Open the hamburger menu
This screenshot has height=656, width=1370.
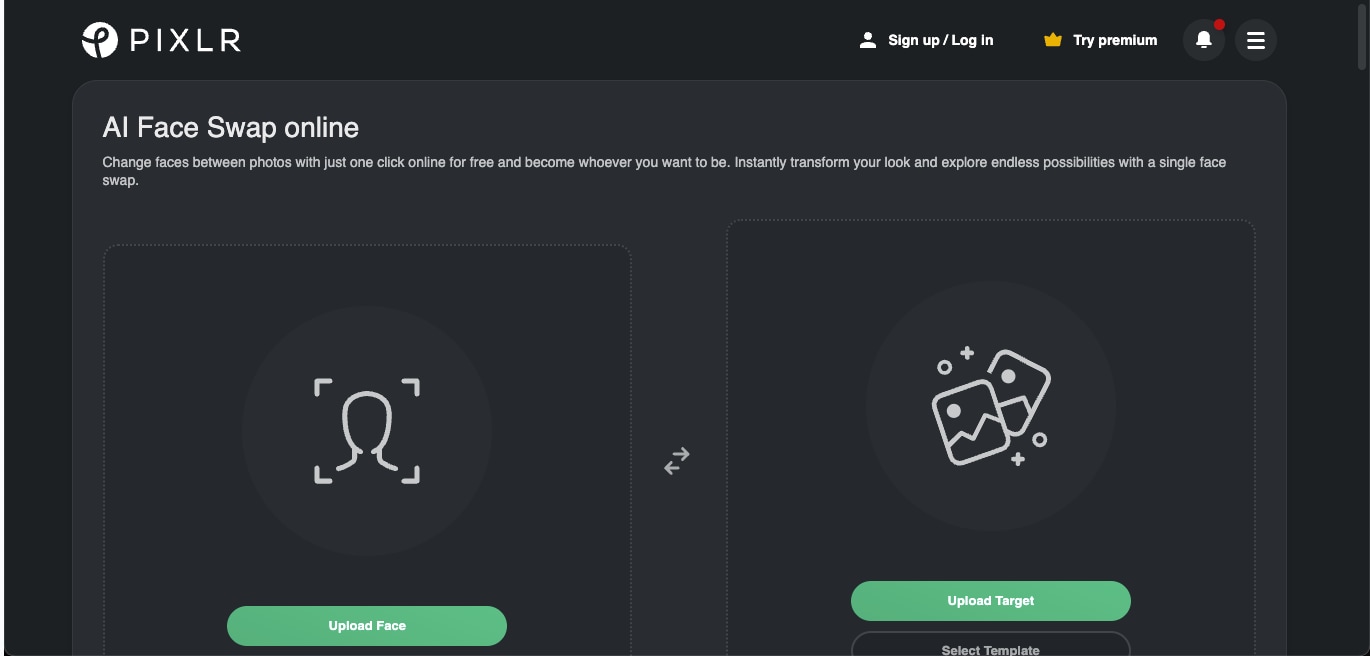point(1256,40)
